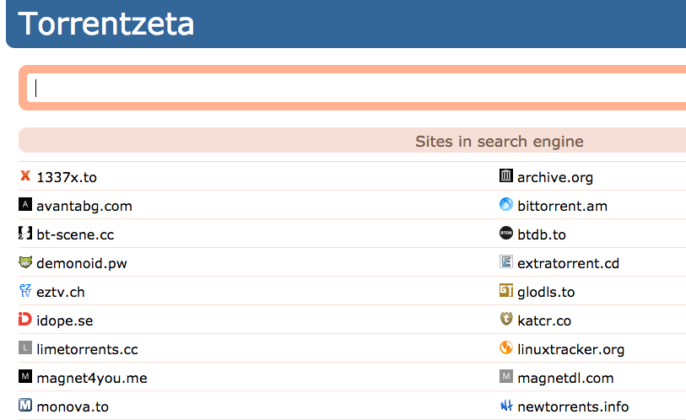Click the eztv.ch blue favicon
The height and width of the screenshot is (420, 686).
click(x=25, y=290)
